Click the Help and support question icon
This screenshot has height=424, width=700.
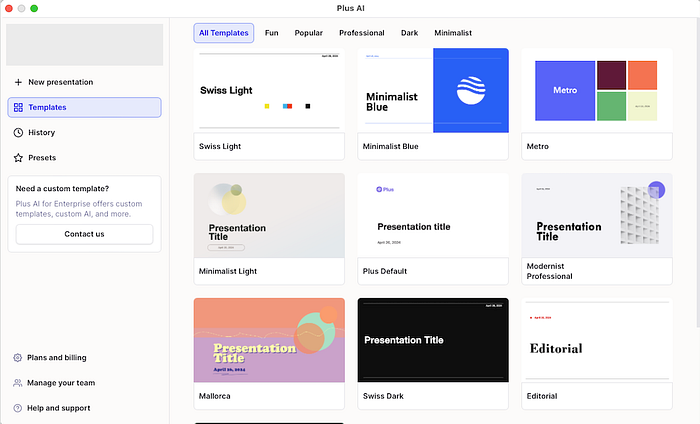tap(17, 408)
